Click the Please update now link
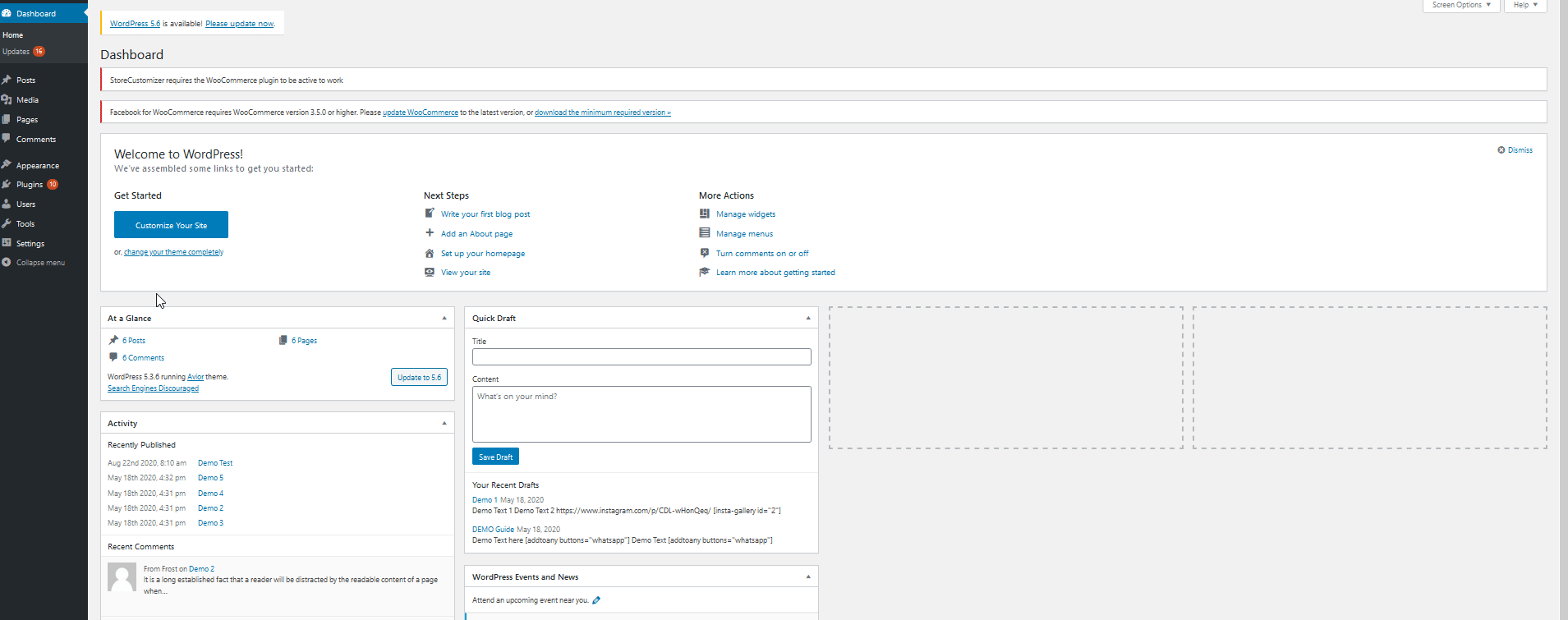 239,24
